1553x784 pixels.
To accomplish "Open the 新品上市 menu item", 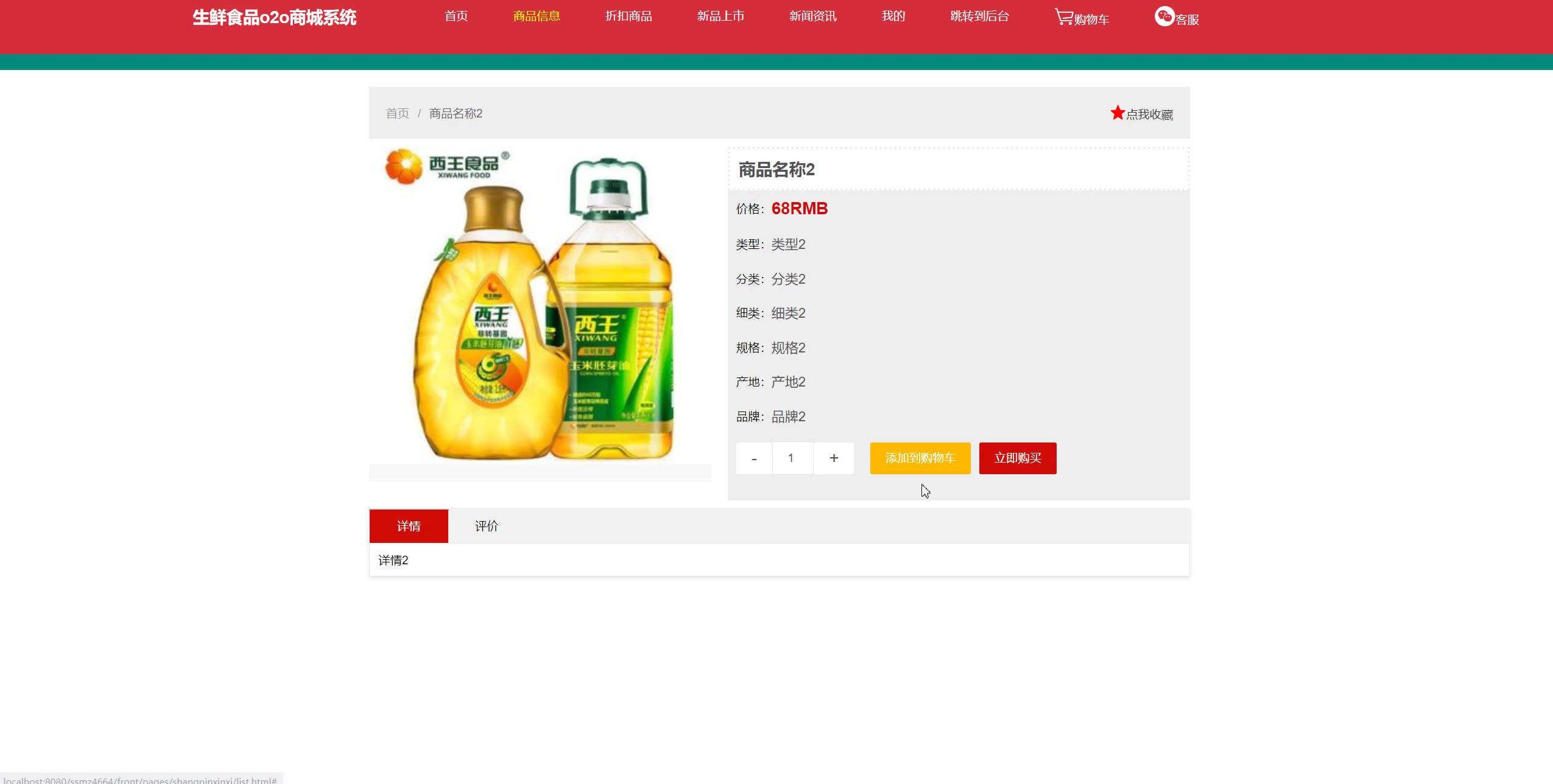I will point(720,16).
